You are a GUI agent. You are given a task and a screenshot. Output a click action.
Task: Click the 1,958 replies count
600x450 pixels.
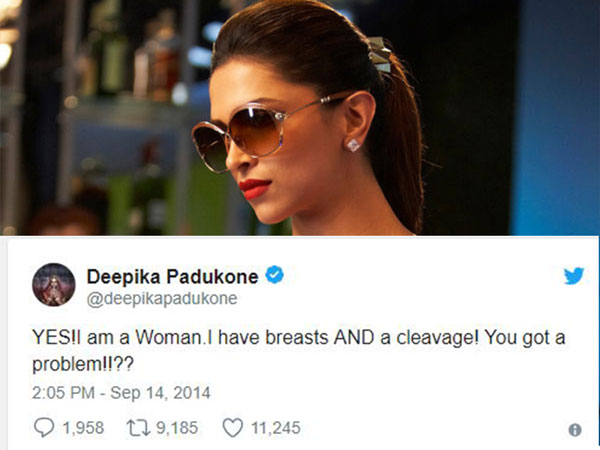pyautogui.click(x=83, y=428)
